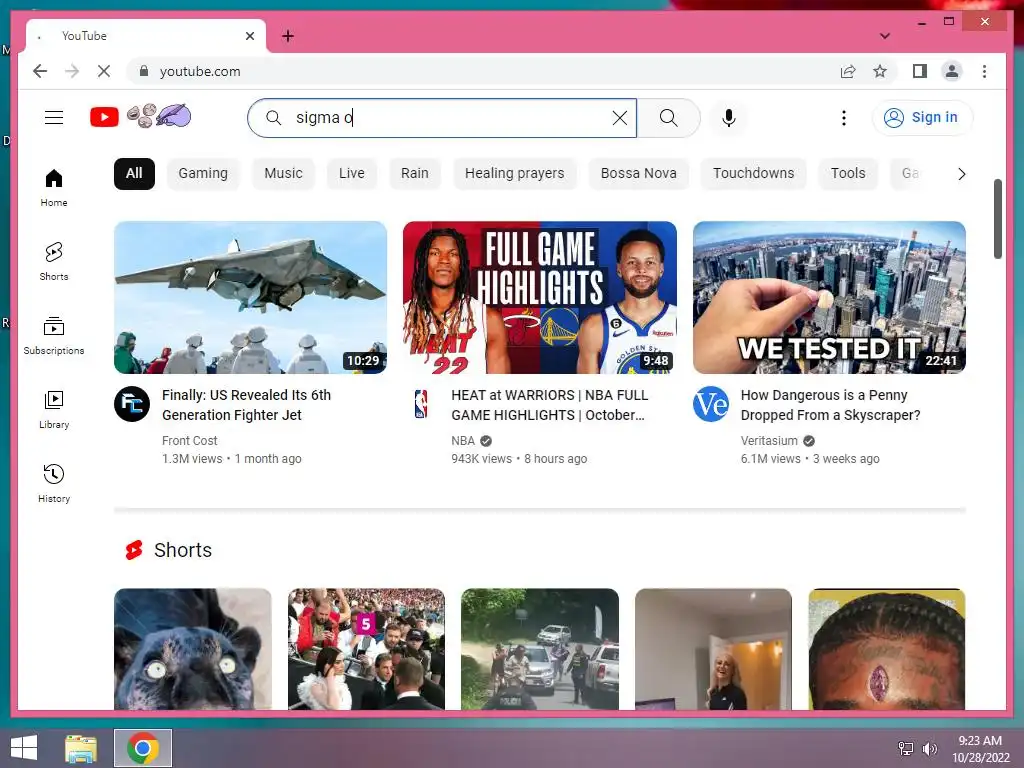
Task: Close the YouTube tab
Action: pyautogui.click(x=249, y=36)
